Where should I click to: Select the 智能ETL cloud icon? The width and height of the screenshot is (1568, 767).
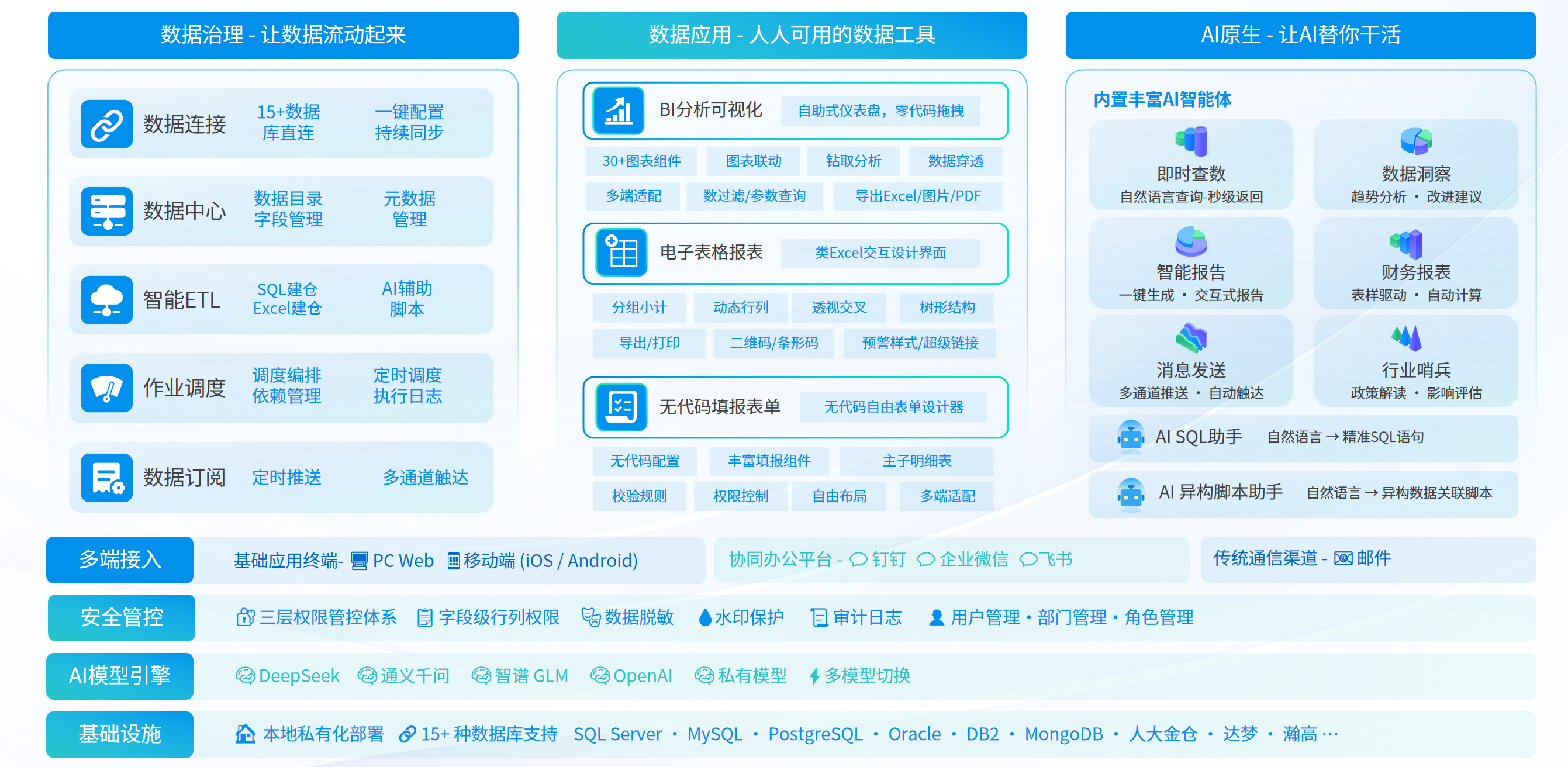(106, 299)
